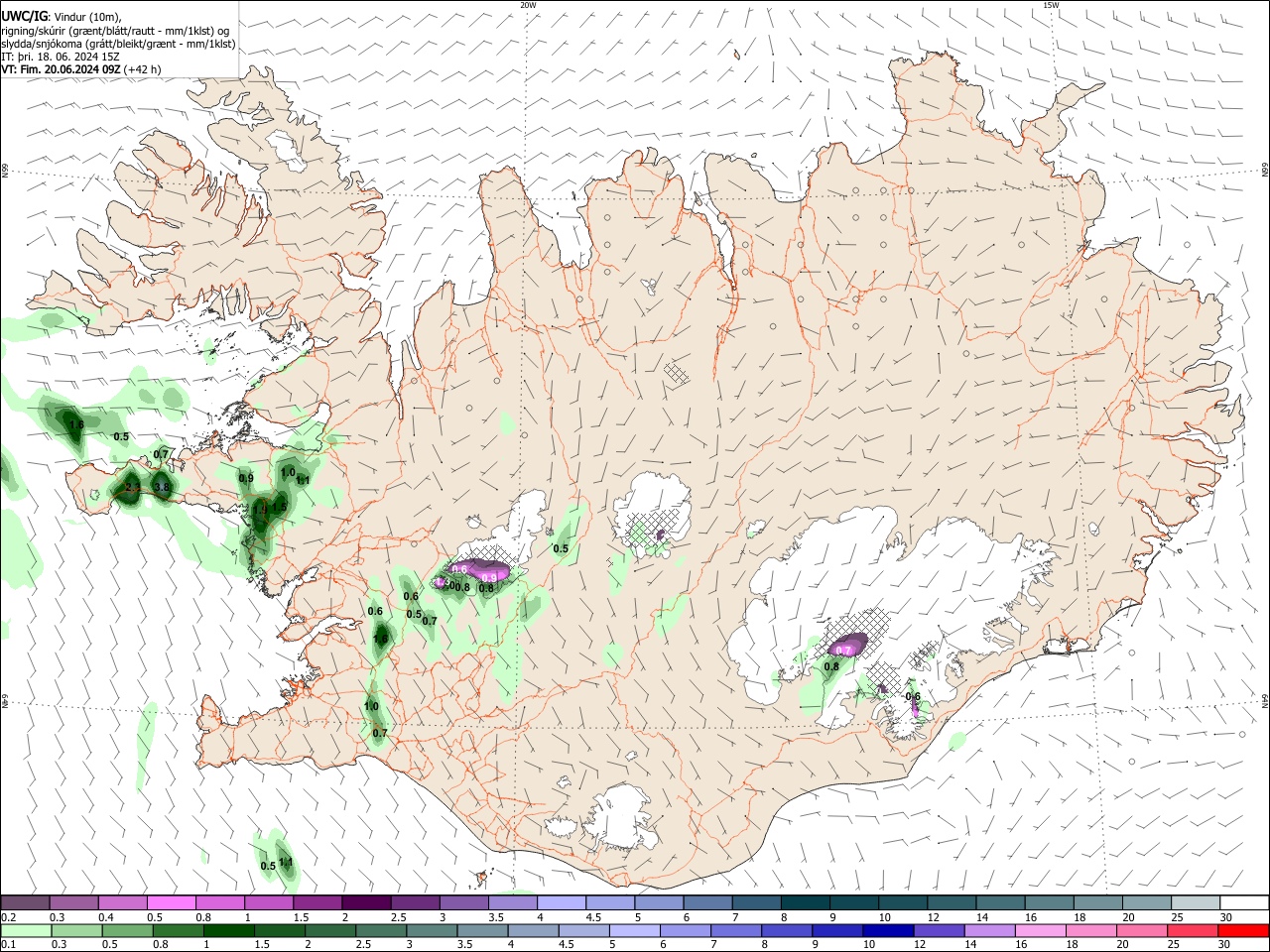Click the deep navy 10 swatch in the bottom legend
Image resolution: width=1270 pixels, height=952 pixels.
pyautogui.click(x=888, y=930)
